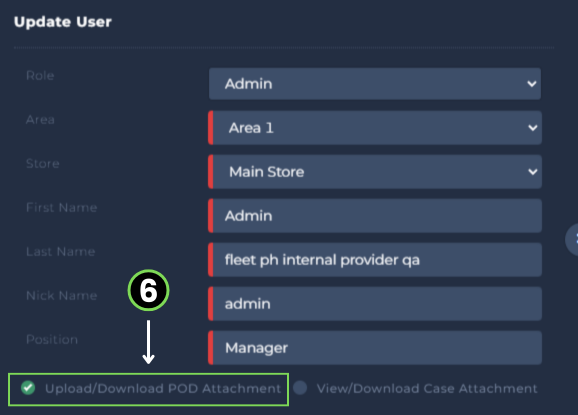Viewport: 578px width, 415px height.
Task: Uncheck Upload/Download POD Attachment checkbox
Action: (x=28, y=388)
